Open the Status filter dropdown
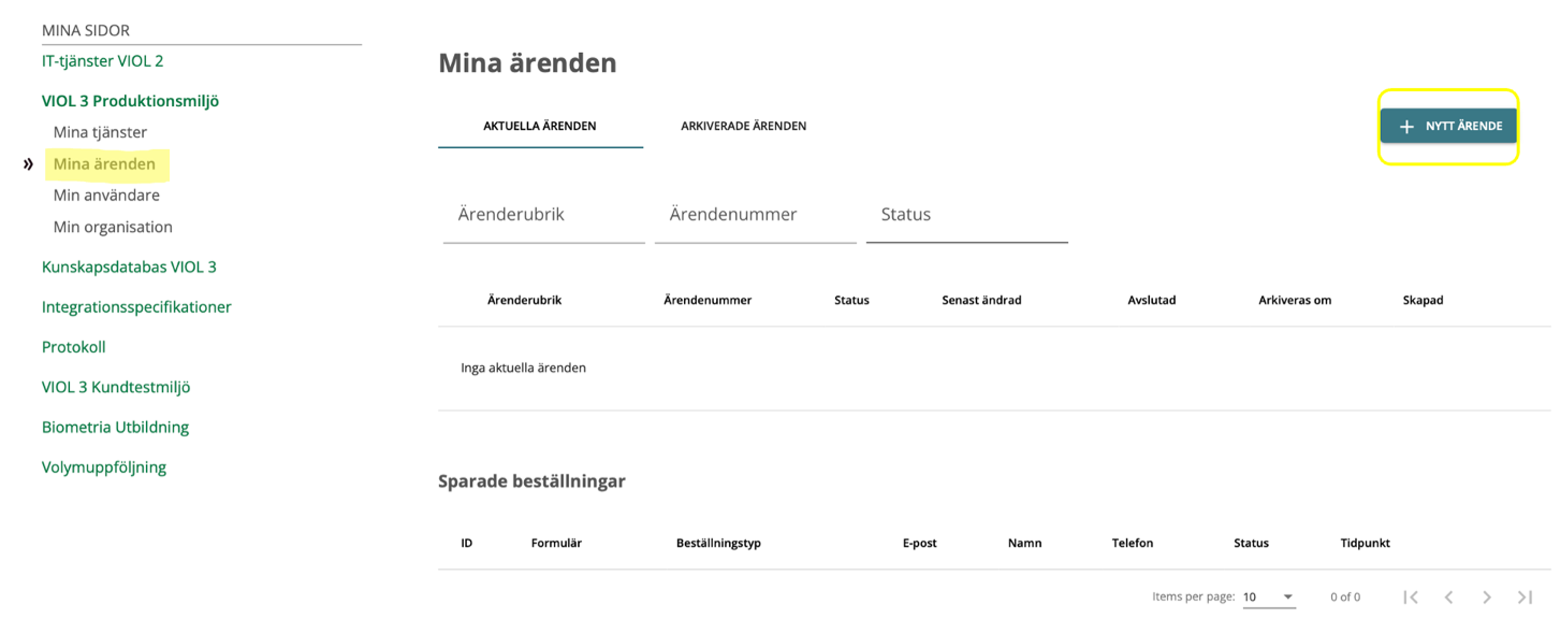 pyautogui.click(x=967, y=215)
